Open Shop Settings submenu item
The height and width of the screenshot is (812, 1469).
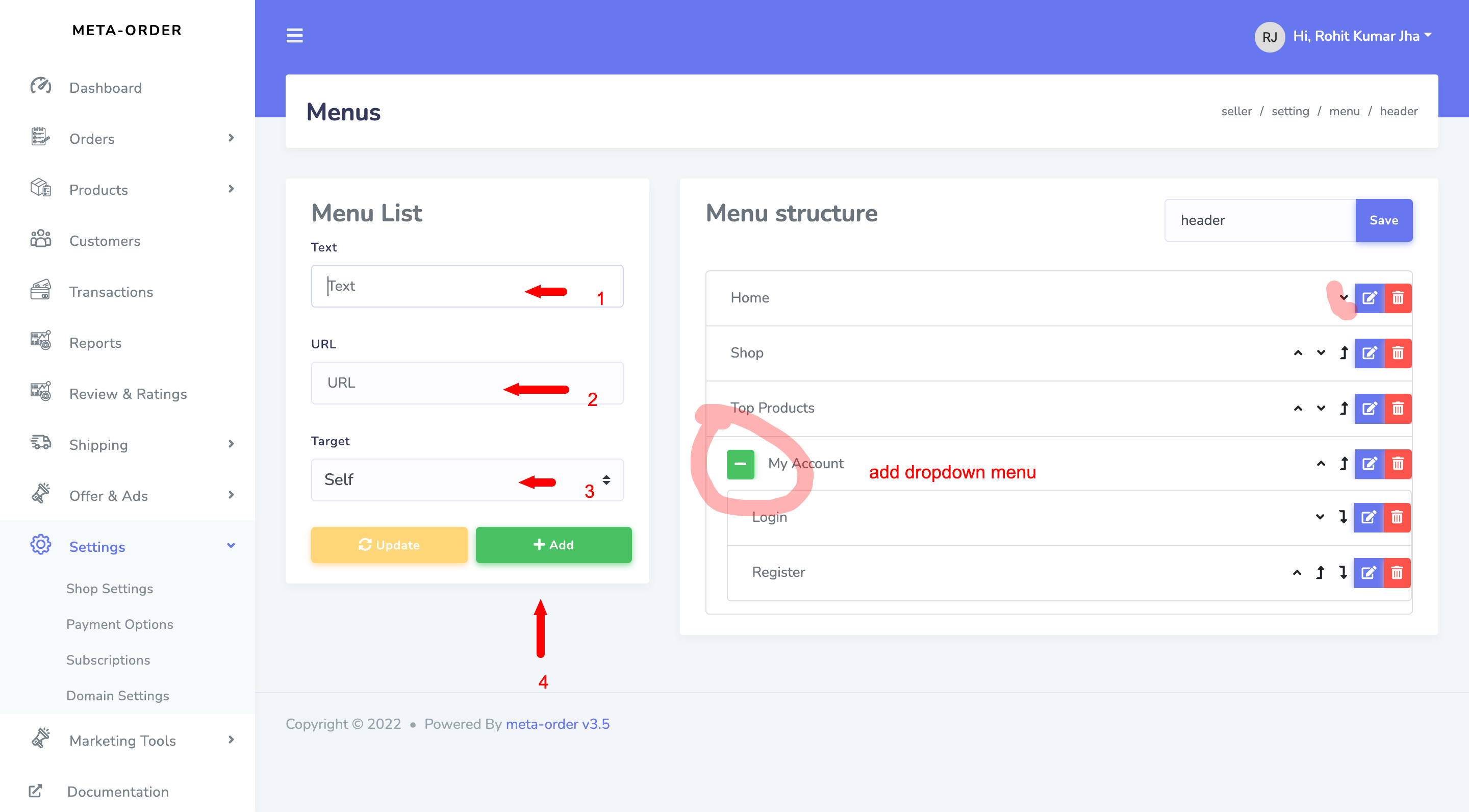tap(110, 588)
